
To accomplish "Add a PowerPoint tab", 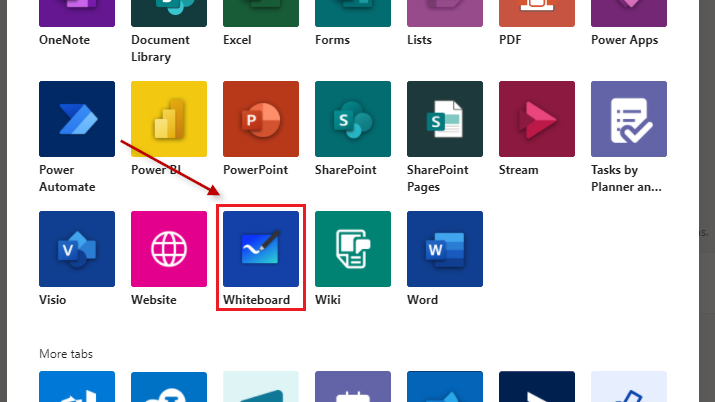I will 261,119.
